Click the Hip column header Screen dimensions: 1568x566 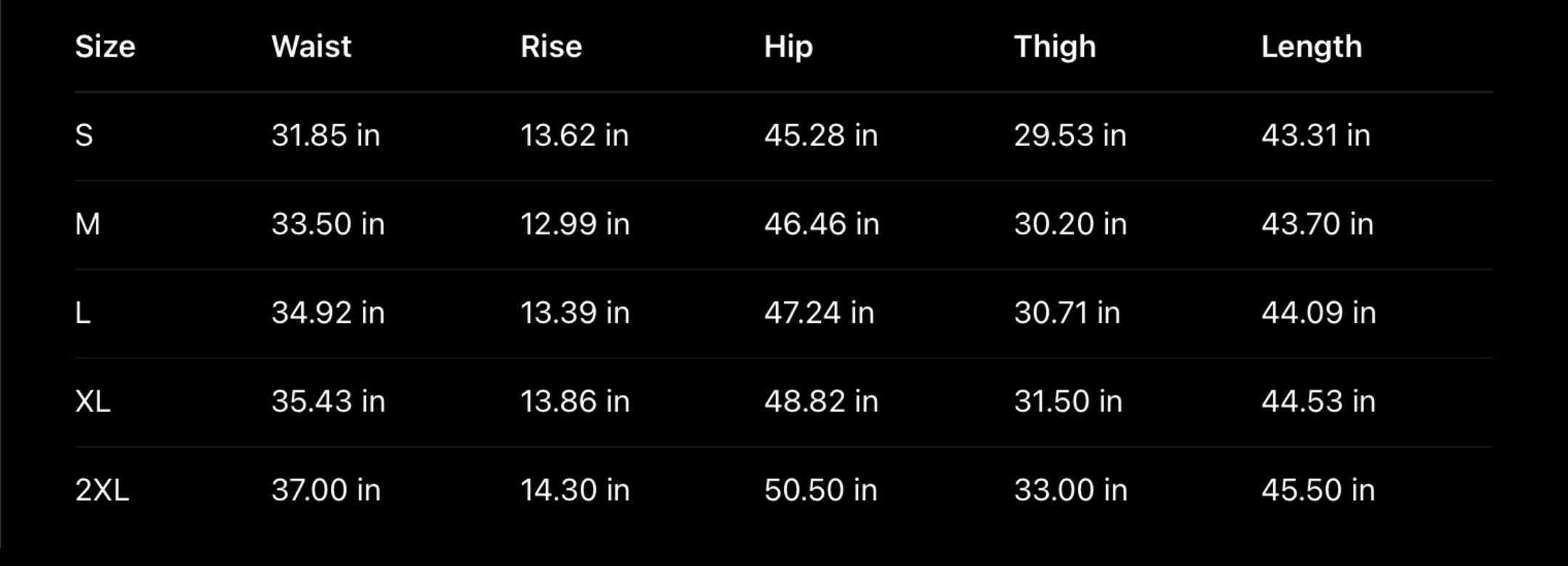coord(788,47)
